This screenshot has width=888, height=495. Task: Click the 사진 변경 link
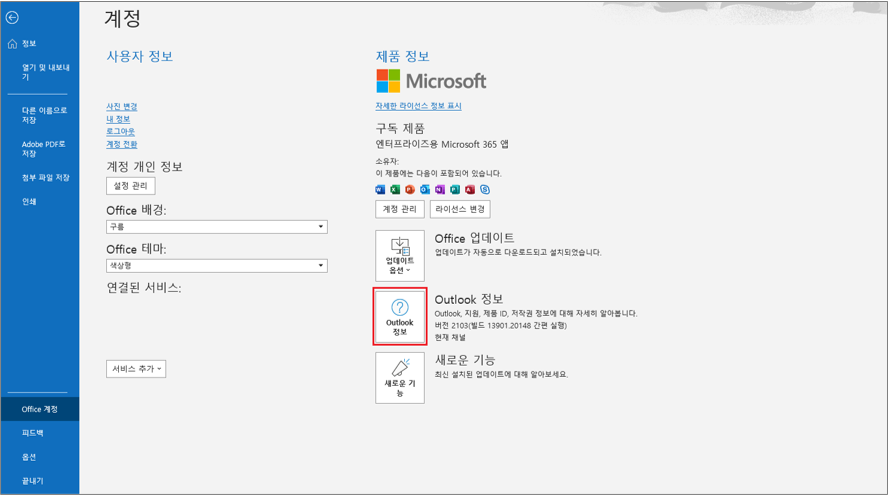point(122,106)
